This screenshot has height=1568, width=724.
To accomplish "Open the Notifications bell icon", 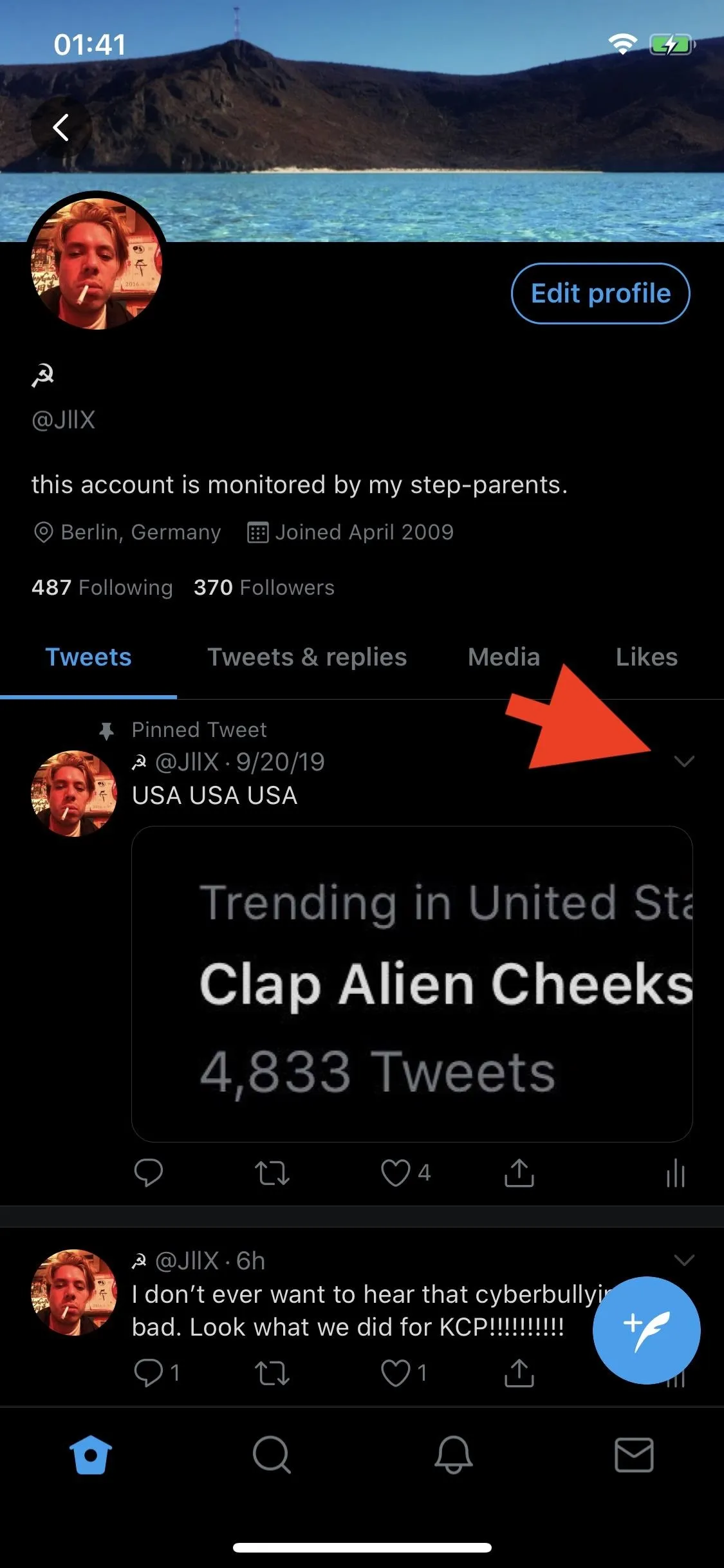I will click(x=453, y=1455).
